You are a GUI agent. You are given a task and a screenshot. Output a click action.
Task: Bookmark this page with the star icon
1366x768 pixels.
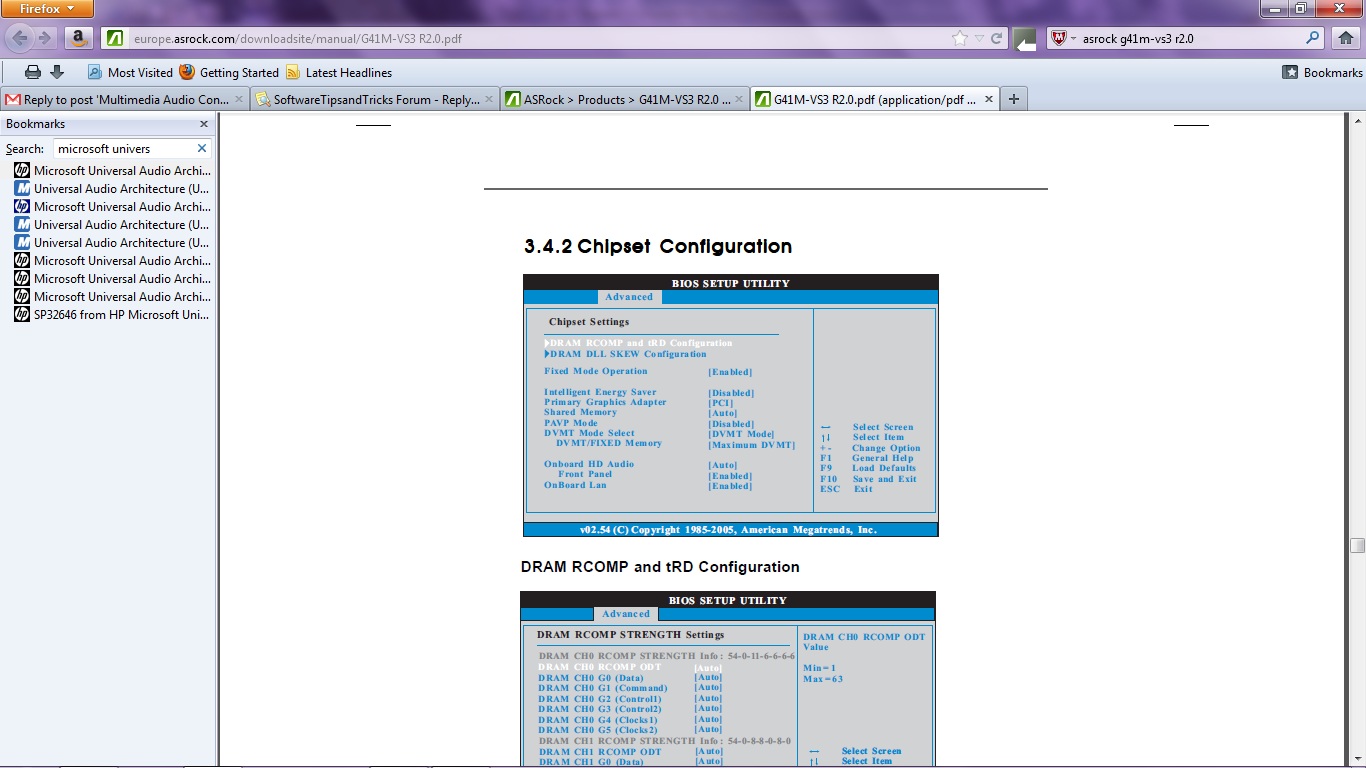[960, 39]
